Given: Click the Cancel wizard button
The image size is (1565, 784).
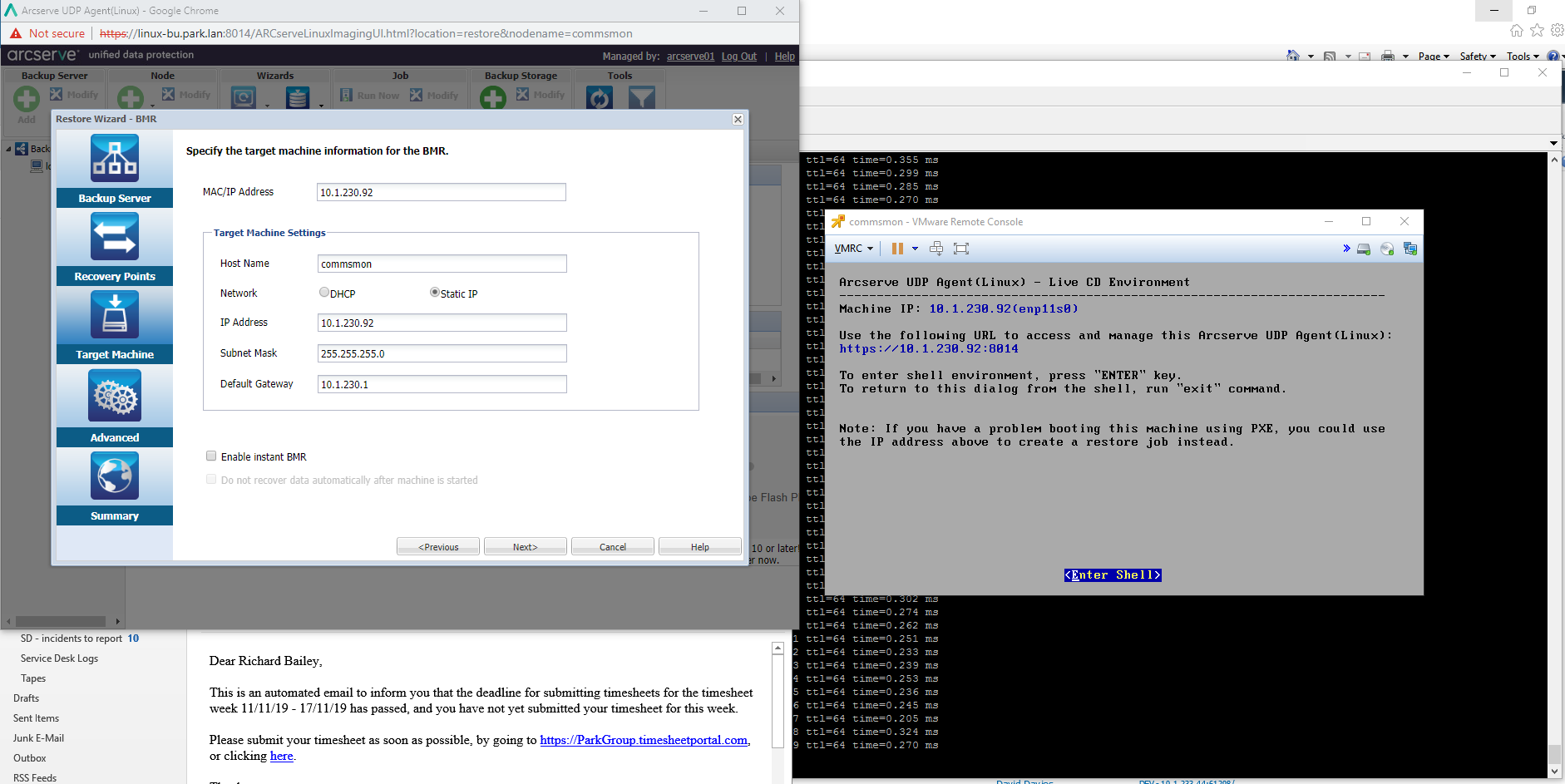Looking at the screenshot, I should (613, 546).
